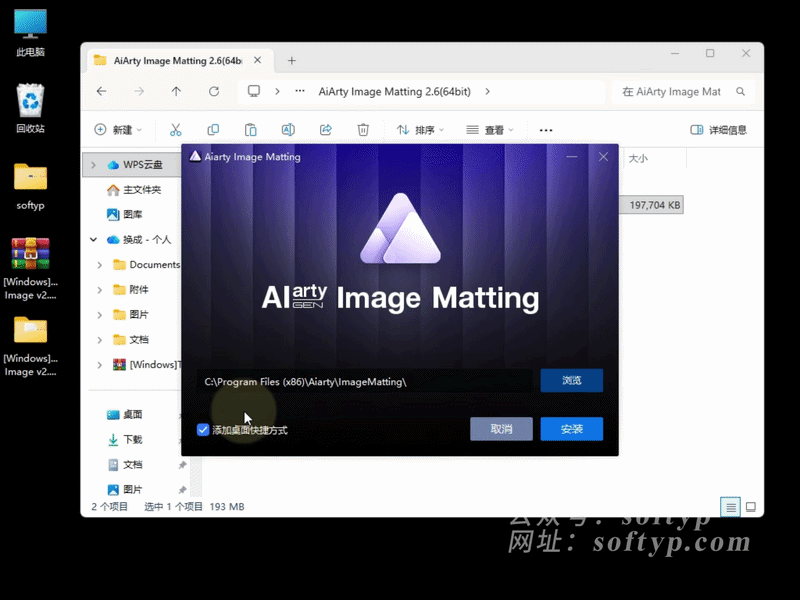The width and height of the screenshot is (800, 600).
Task: Add a new Explorer tab
Action: (292, 61)
